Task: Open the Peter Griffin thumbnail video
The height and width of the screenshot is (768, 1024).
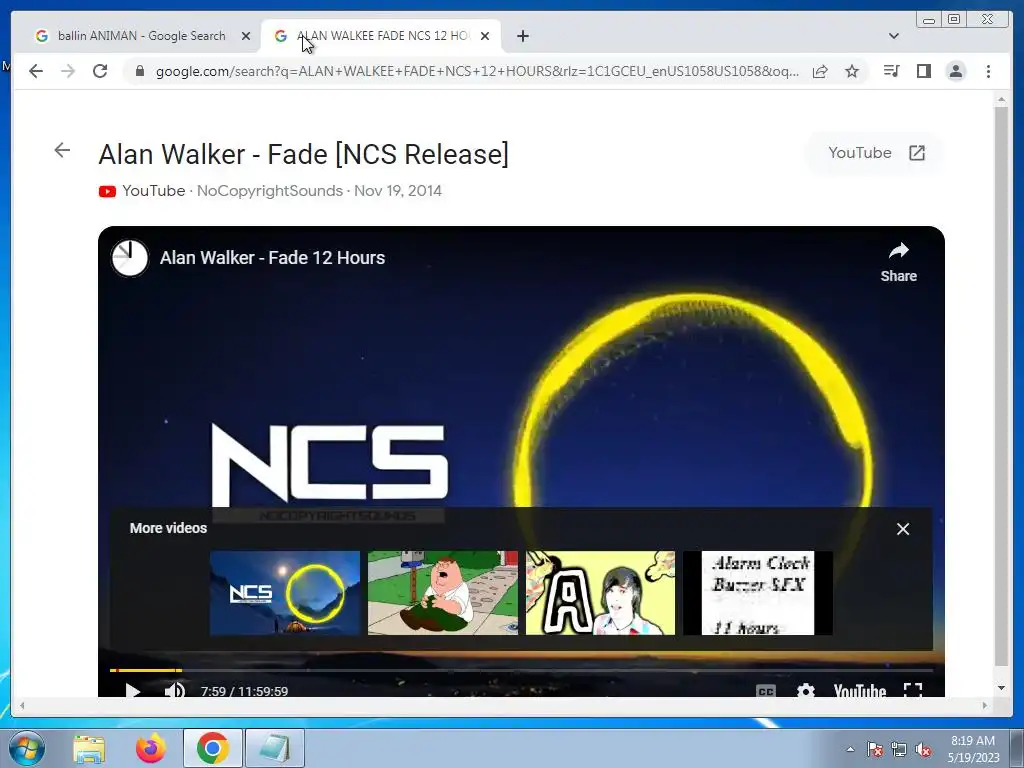Action: click(443, 593)
